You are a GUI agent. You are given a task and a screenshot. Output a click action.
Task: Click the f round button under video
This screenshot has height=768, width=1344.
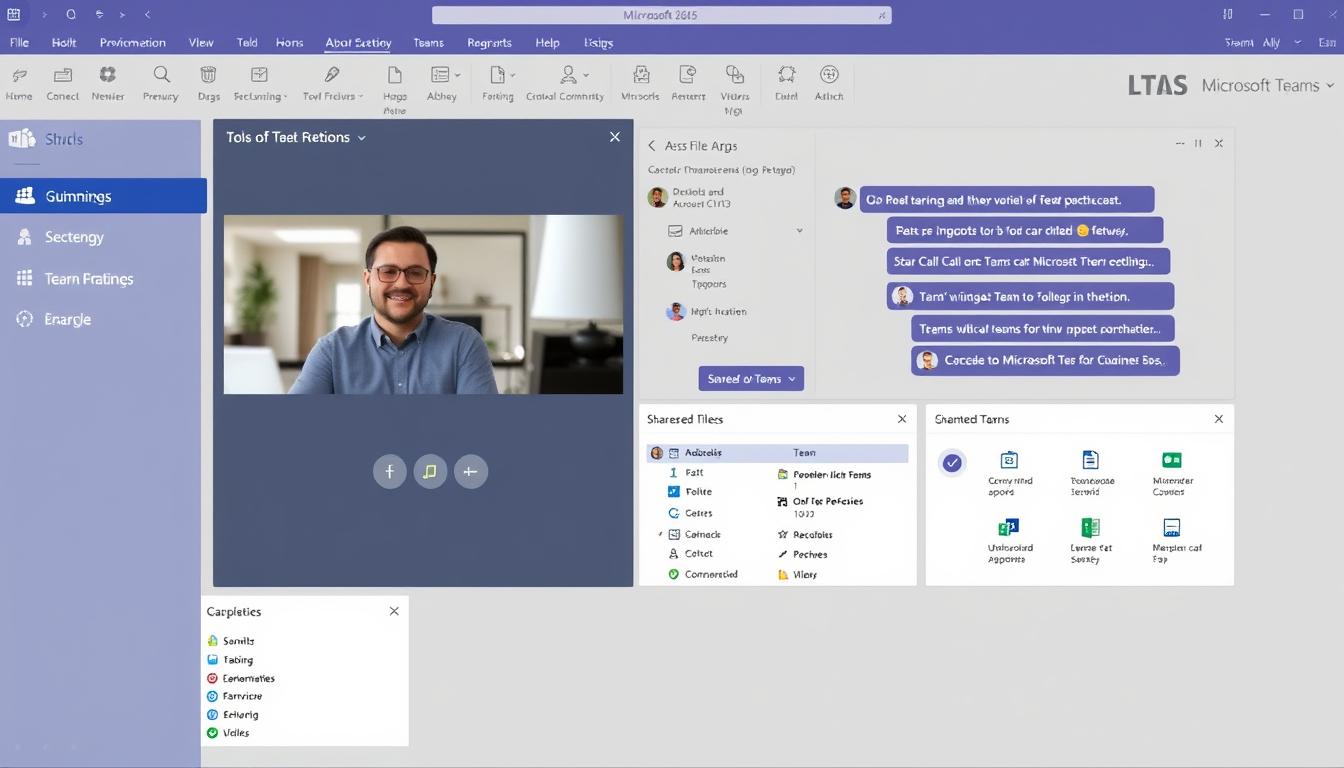pos(389,471)
